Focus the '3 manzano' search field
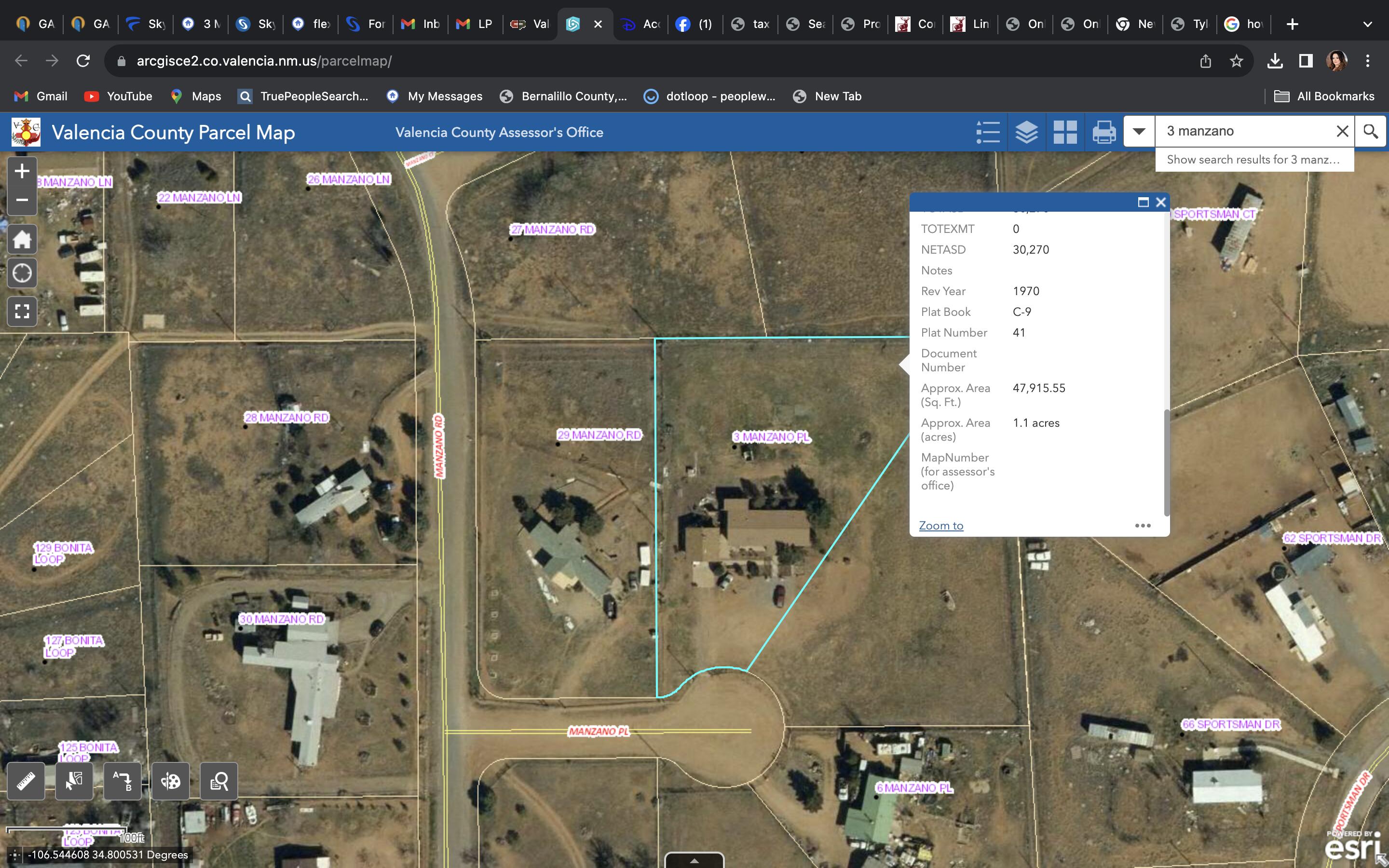Viewport: 1389px width, 868px height. point(1245,132)
